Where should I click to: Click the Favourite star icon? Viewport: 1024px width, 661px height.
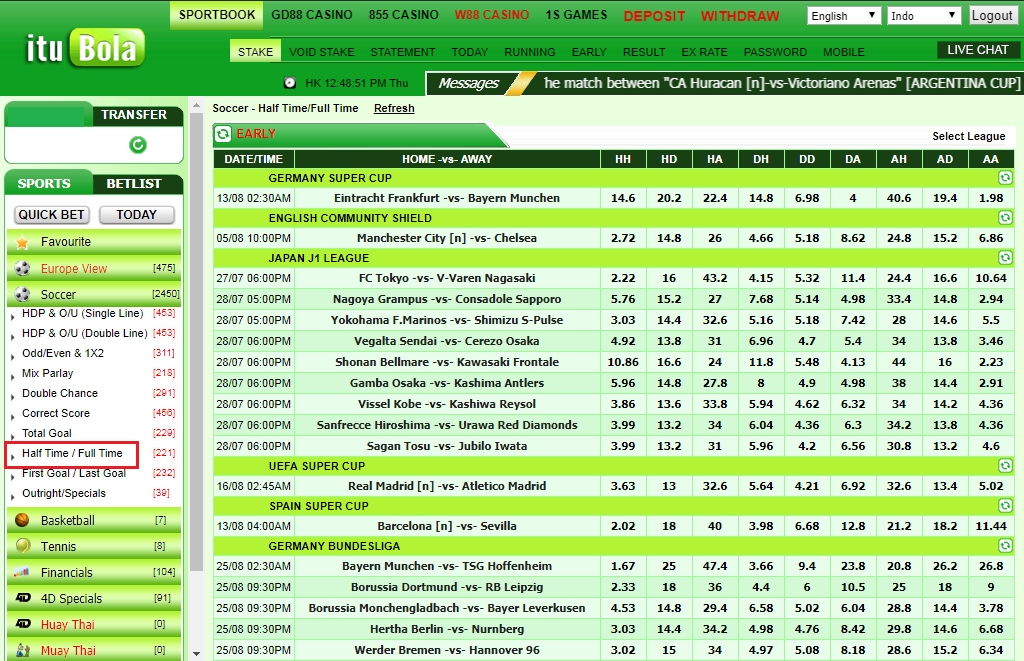click(22, 242)
